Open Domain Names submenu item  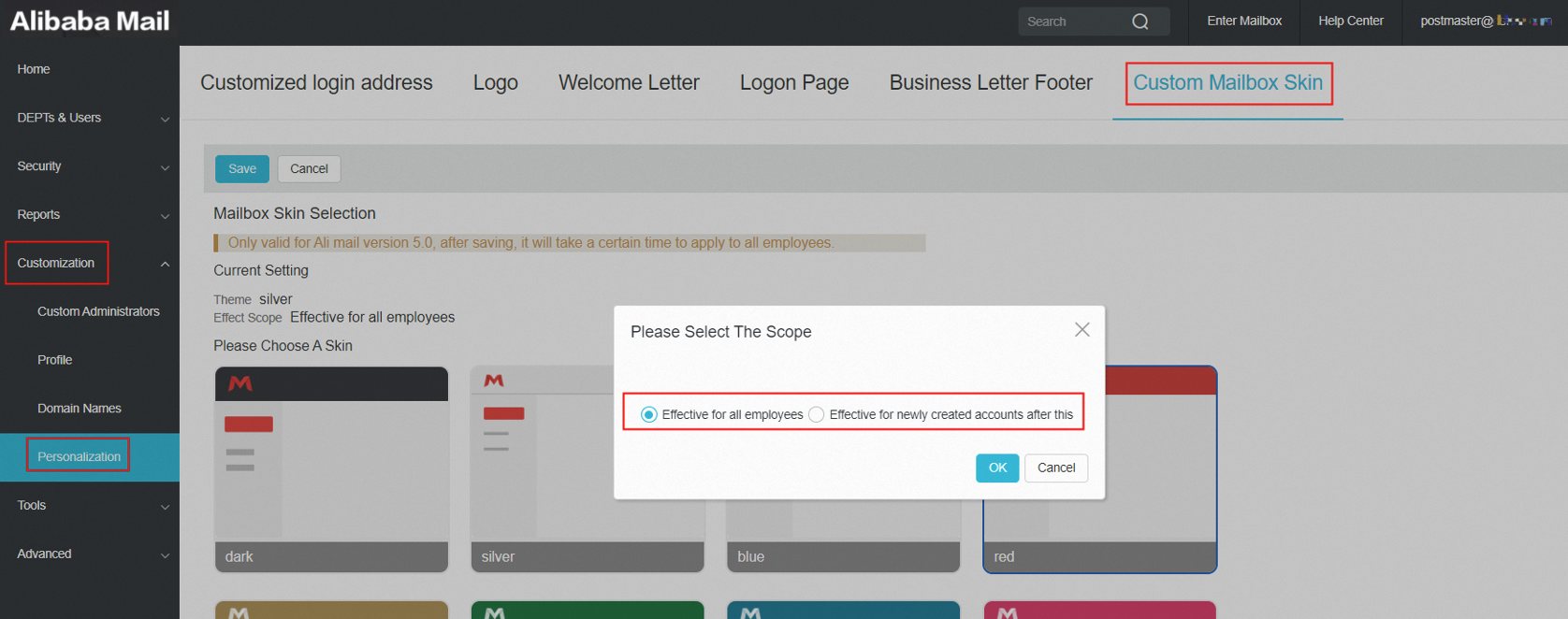click(x=80, y=409)
